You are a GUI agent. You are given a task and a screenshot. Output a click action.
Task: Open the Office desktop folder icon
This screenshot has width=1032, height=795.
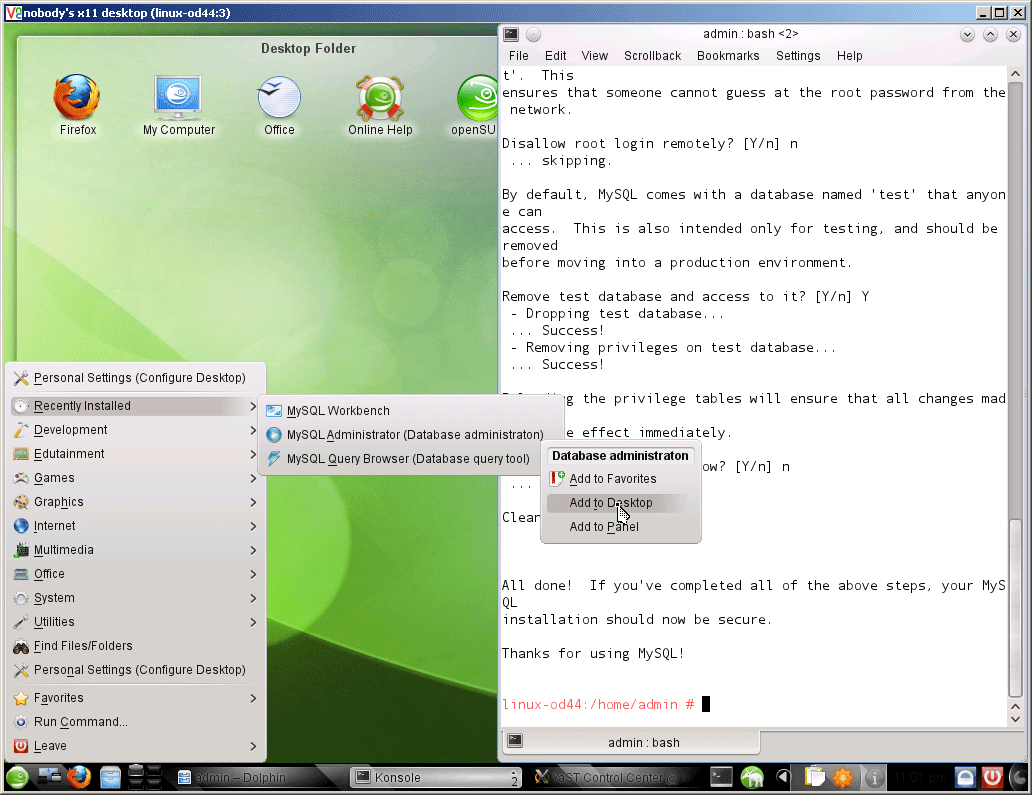(279, 105)
